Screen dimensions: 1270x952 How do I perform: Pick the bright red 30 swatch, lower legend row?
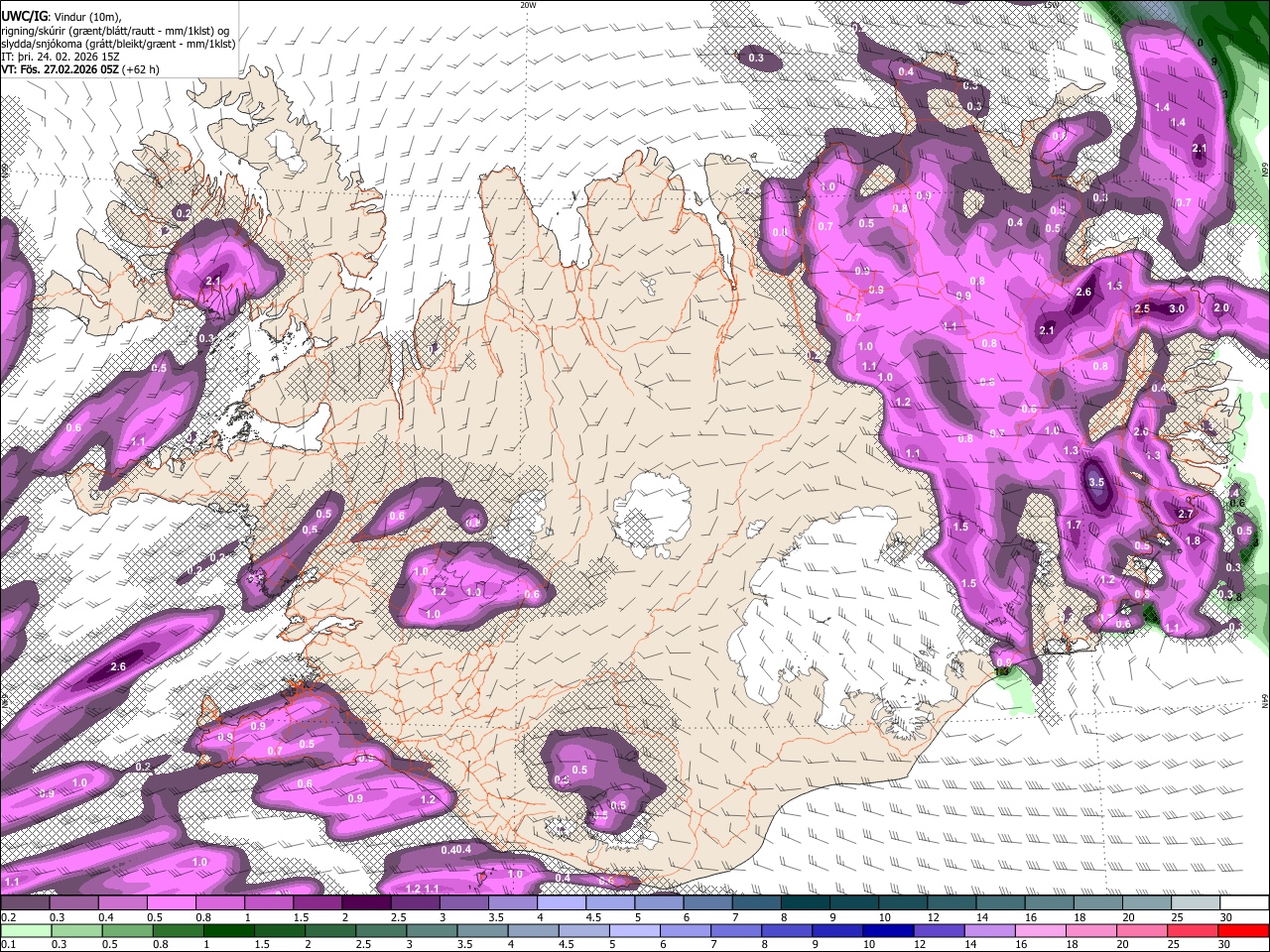click(x=1243, y=930)
